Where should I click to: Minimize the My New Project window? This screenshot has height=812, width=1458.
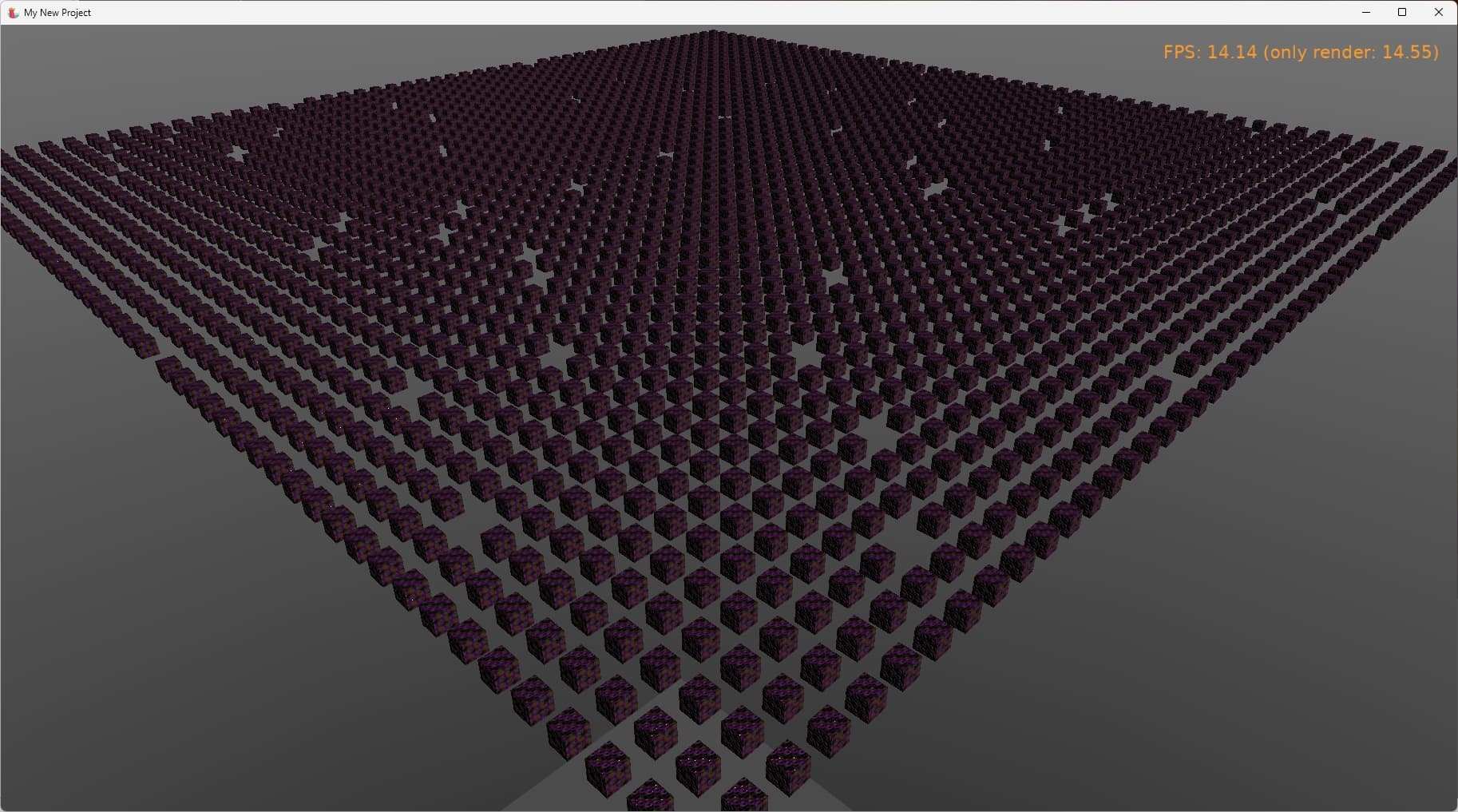tap(1365, 13)
